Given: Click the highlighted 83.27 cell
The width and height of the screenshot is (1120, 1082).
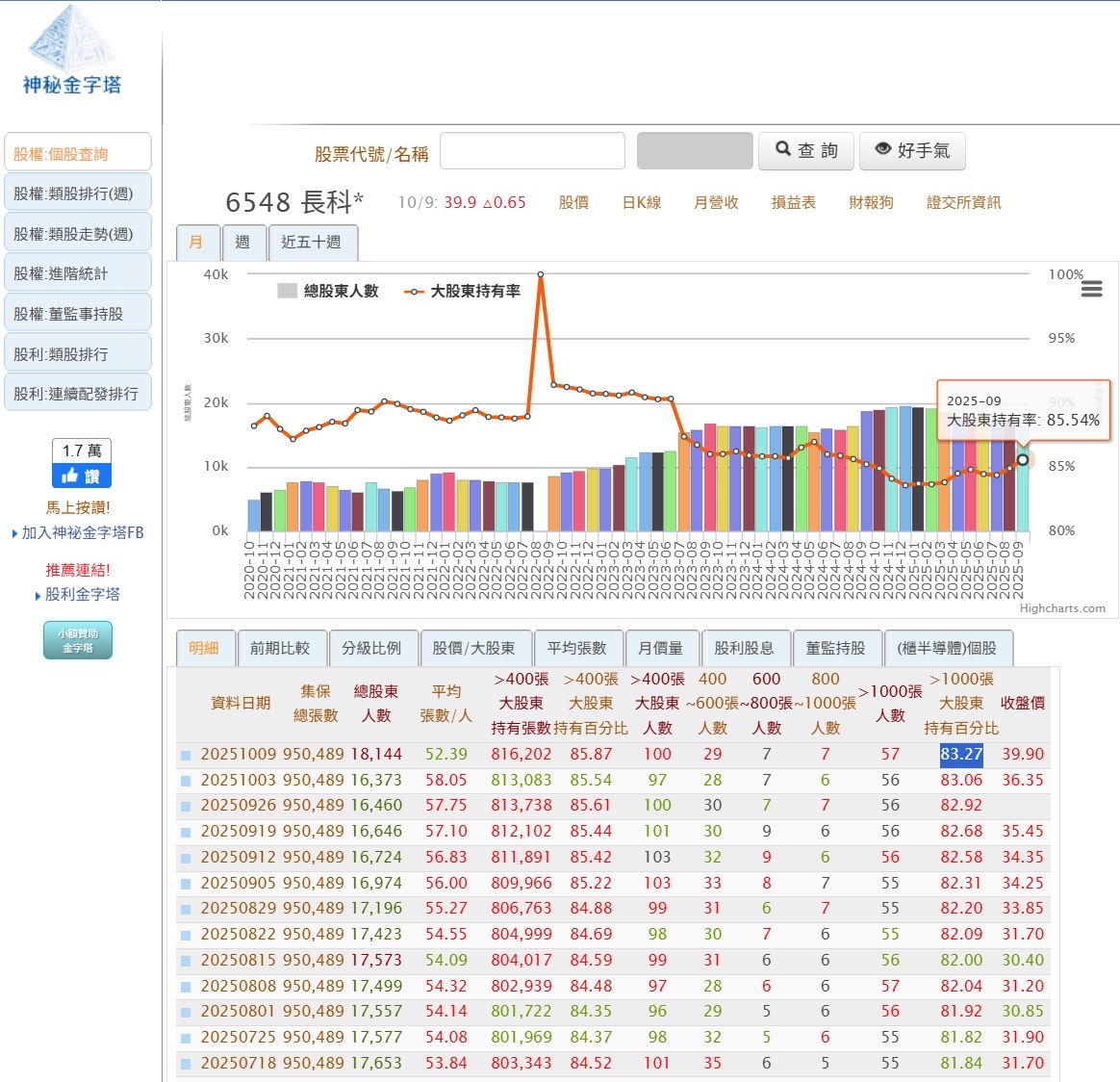Looking at the screenshot, I should 960,755.
